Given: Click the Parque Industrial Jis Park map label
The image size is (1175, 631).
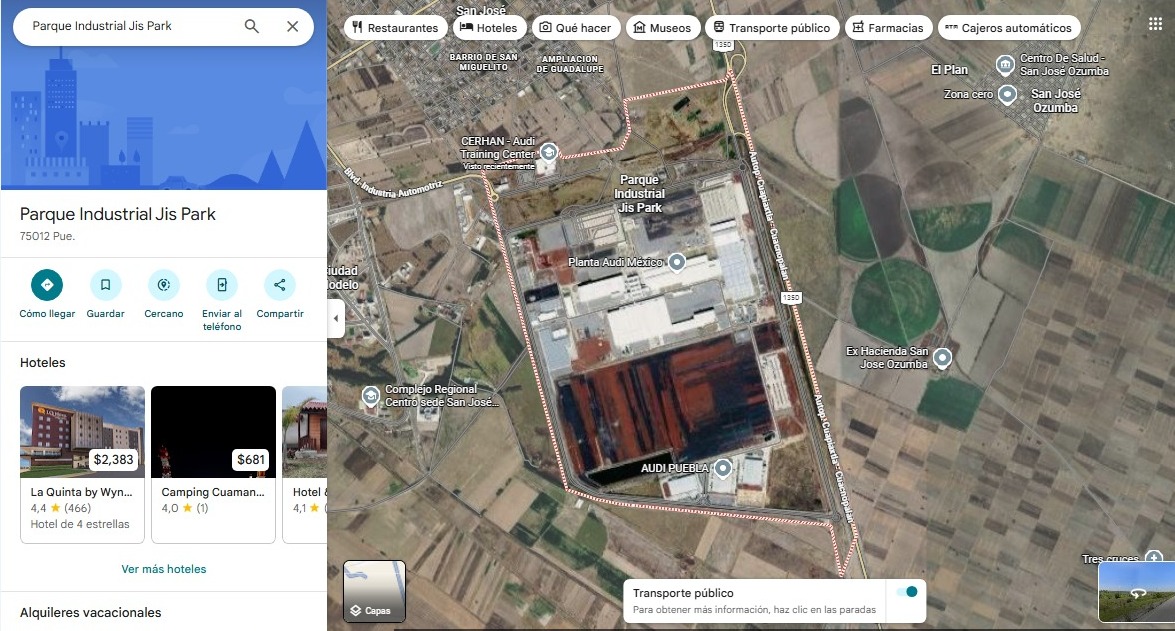Looking at the screenshot, I should coord(639,194).
